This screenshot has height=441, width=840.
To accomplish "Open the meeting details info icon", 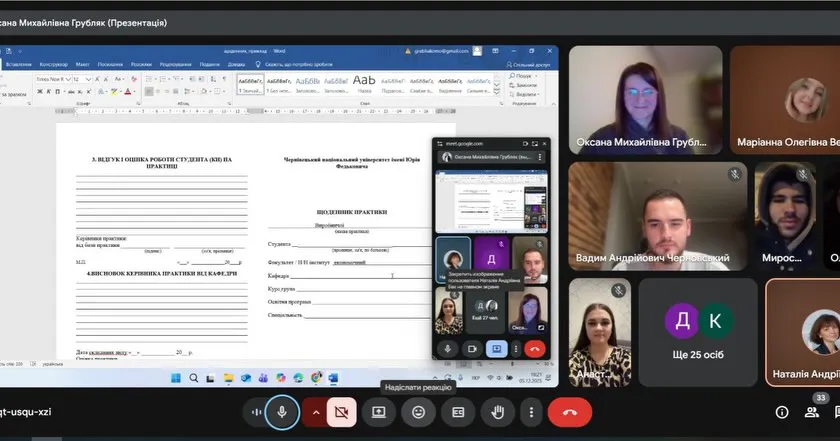I will click(782, 412).
